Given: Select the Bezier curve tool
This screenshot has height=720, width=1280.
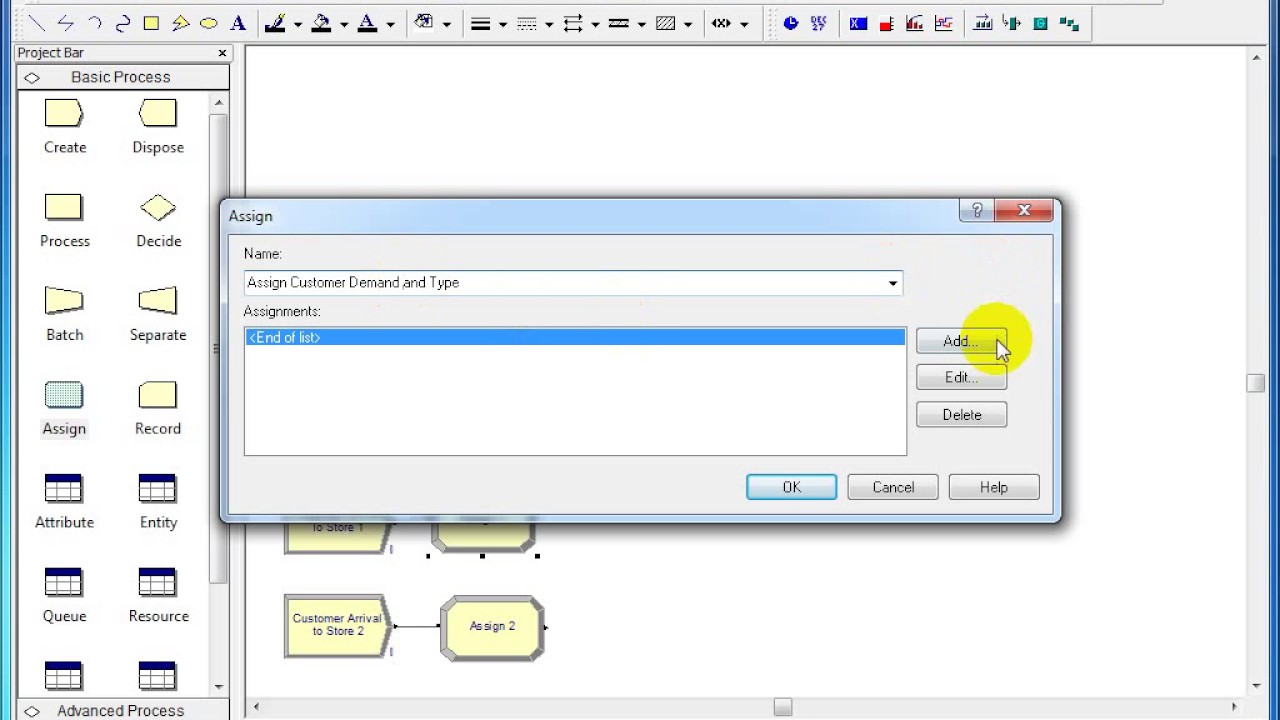Looking at the screenshot, I should (123, 23).
